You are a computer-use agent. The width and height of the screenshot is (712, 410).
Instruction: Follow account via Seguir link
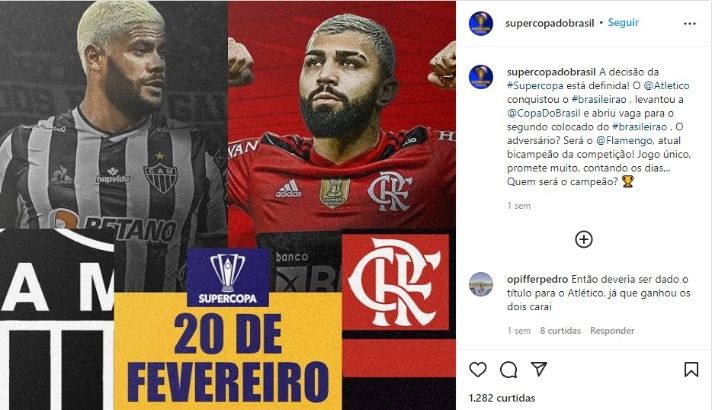click(623, 22)
